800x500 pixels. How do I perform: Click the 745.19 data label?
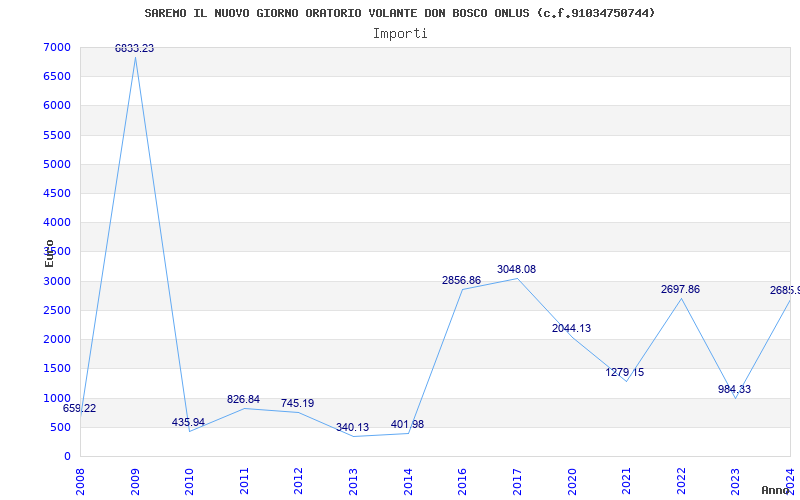coord(297,404)
